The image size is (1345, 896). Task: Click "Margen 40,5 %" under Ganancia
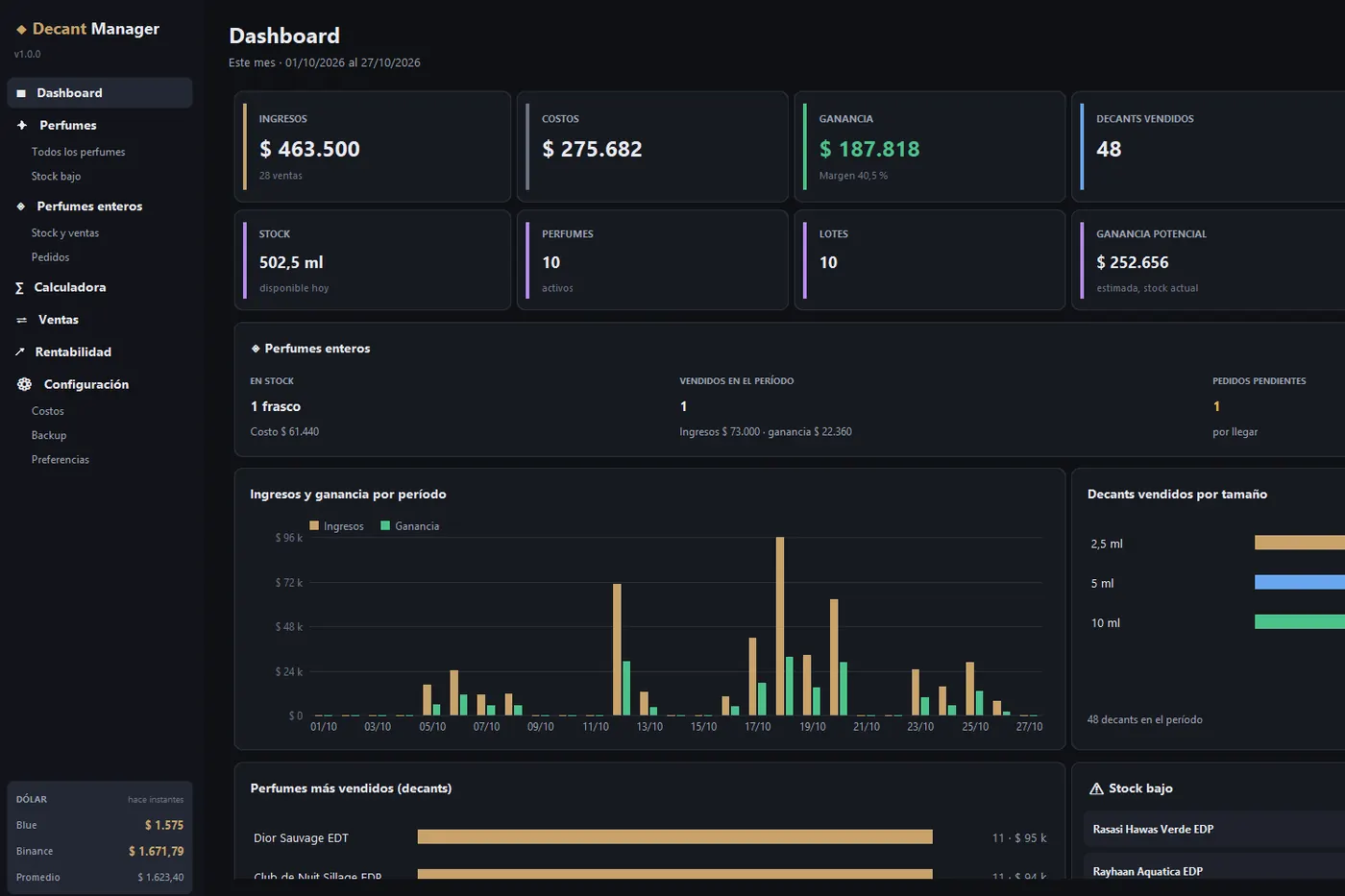(x=853, y=176)
